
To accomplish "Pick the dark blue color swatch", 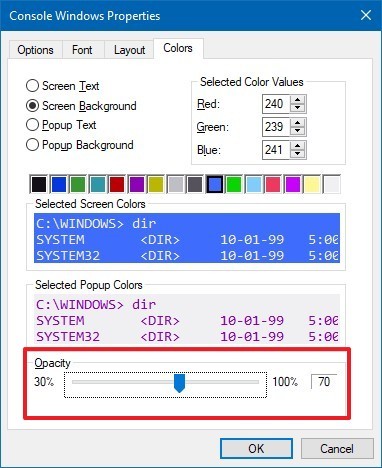I will point(59,184).
